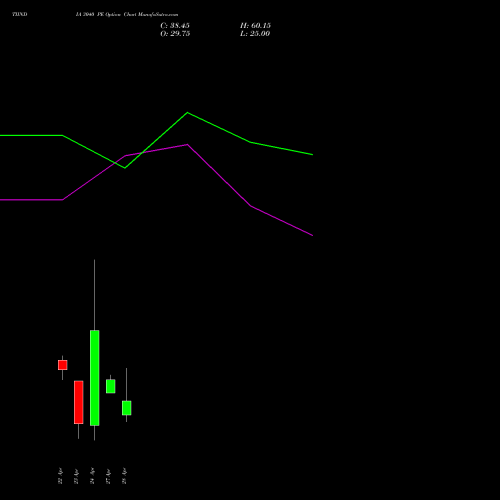Click the green line's highest peak
This screenshot has width=500, height=500.
(x=187, y=113)
